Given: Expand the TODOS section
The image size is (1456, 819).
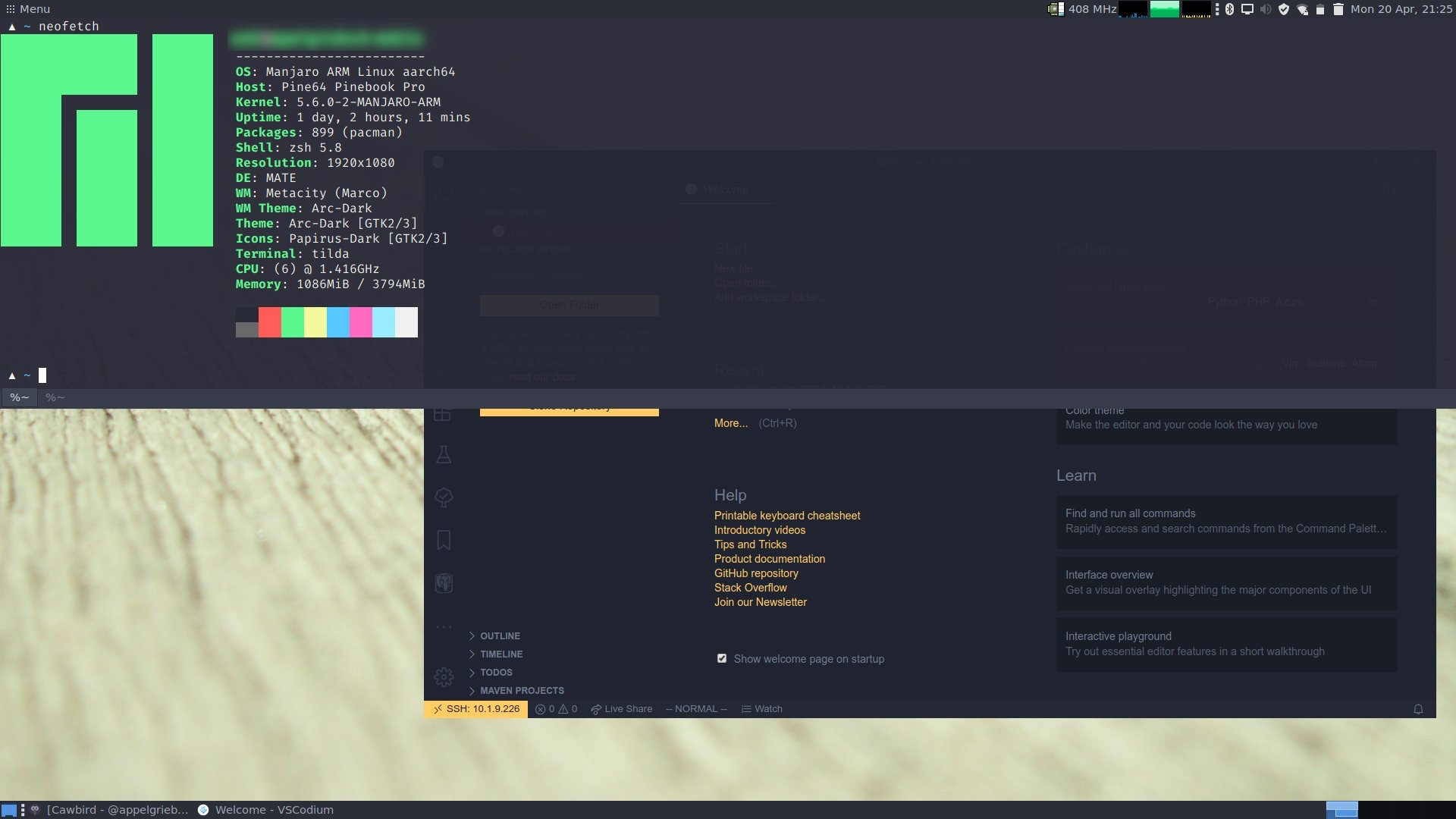Looking at the screenshot, I should point(491,672).
